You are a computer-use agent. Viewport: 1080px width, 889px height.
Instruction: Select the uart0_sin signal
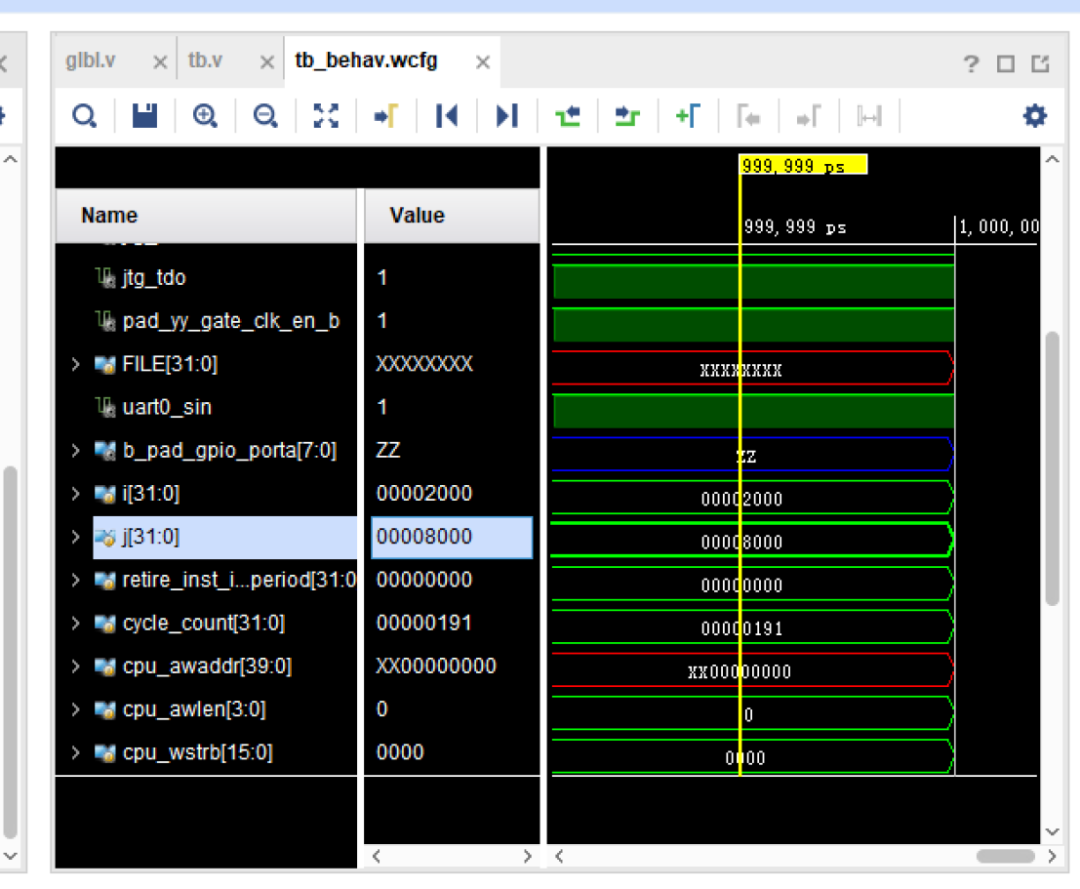167,407
